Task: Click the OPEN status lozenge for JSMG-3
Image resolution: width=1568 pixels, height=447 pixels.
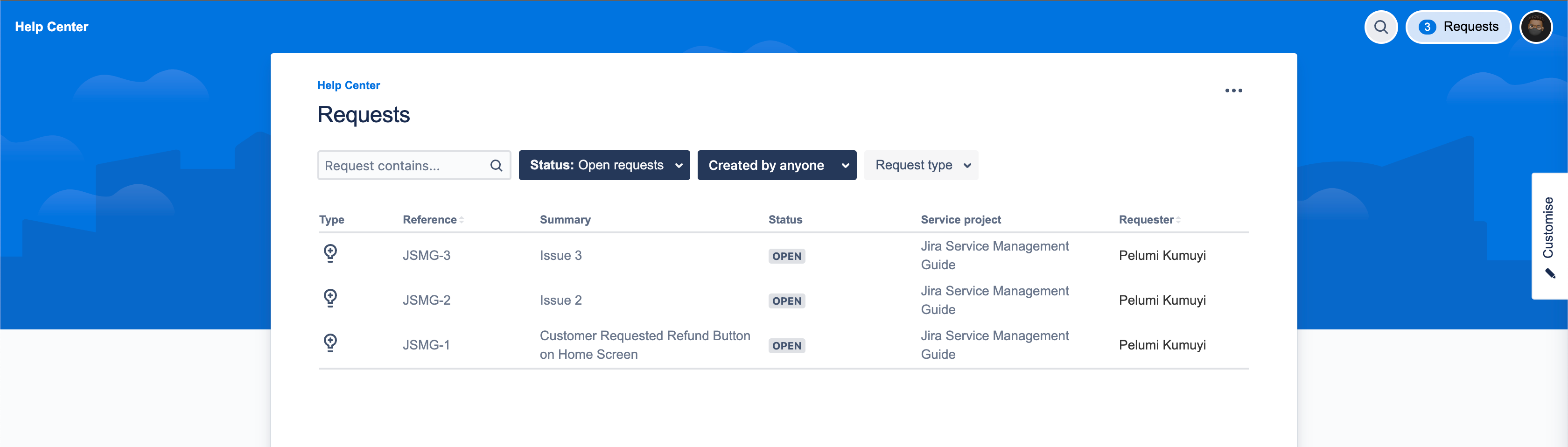Action: pos(786,256)
